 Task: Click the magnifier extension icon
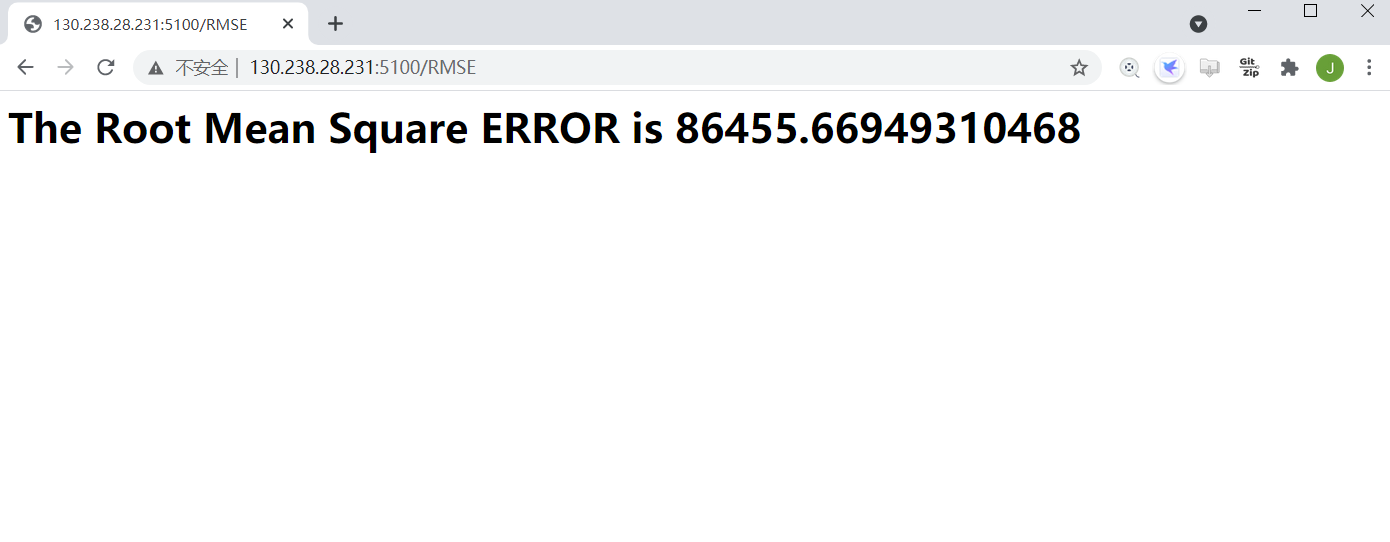(1129, 68)
